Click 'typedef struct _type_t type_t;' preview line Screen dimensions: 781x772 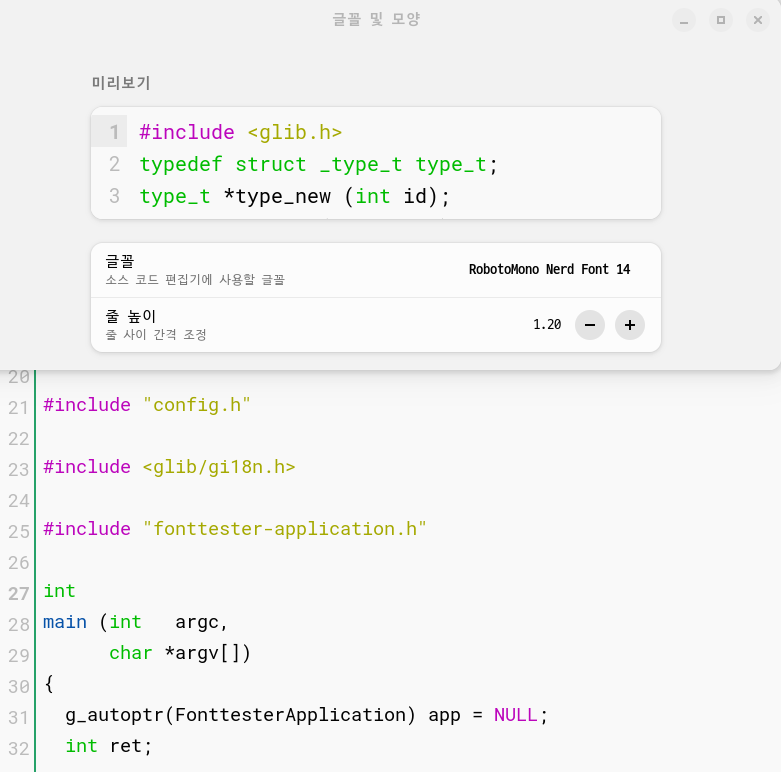pyautogui.click(x=318, y=164)
